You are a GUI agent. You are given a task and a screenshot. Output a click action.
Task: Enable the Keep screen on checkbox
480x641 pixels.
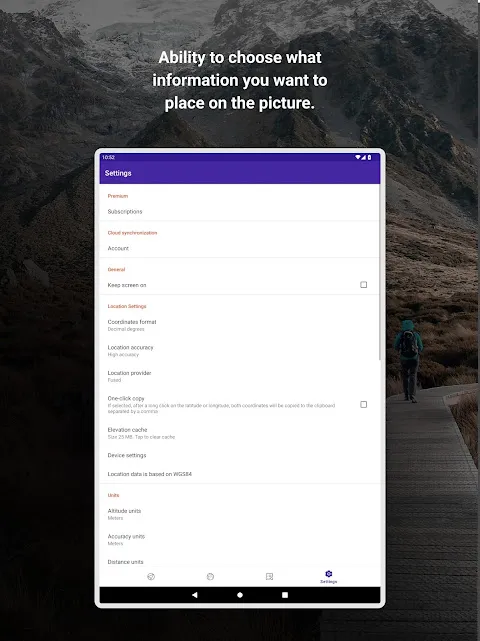tap(363, 285)
